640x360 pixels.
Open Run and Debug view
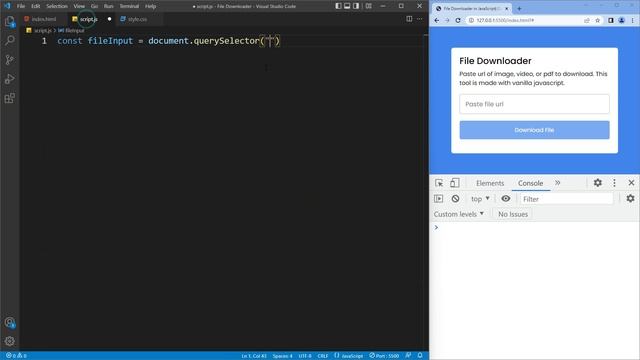tap(9, 79)
